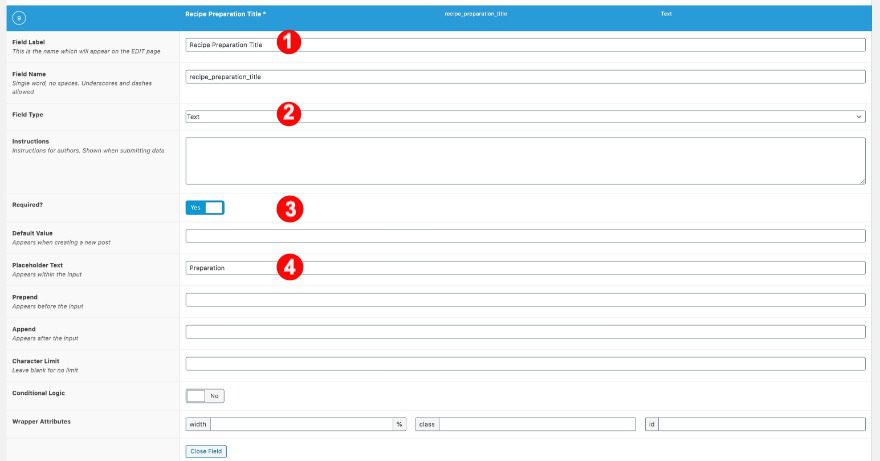Click the Character Limit input field

pos(525,364)
